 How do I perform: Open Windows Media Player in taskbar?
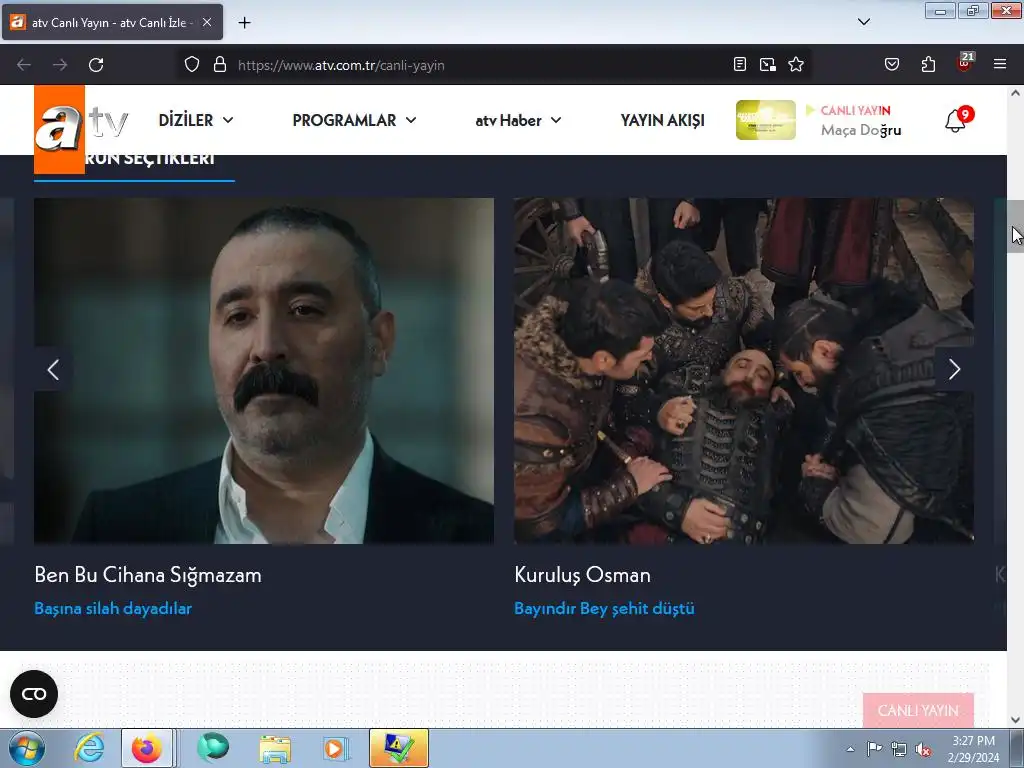click(x=336, y=748)
